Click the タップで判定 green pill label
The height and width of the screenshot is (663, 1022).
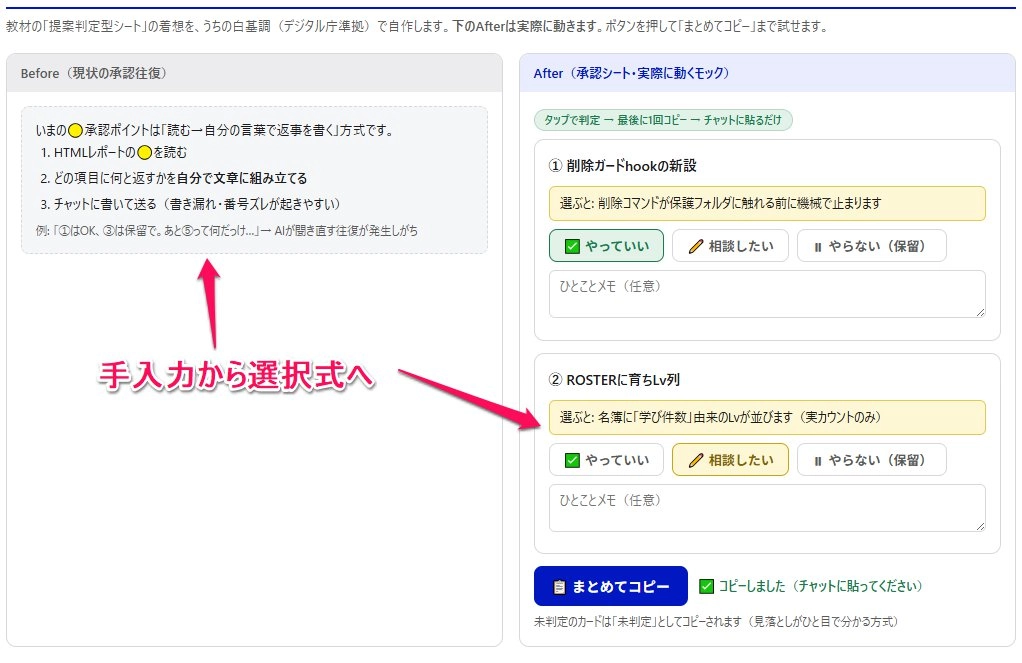(x=663, y=120)
